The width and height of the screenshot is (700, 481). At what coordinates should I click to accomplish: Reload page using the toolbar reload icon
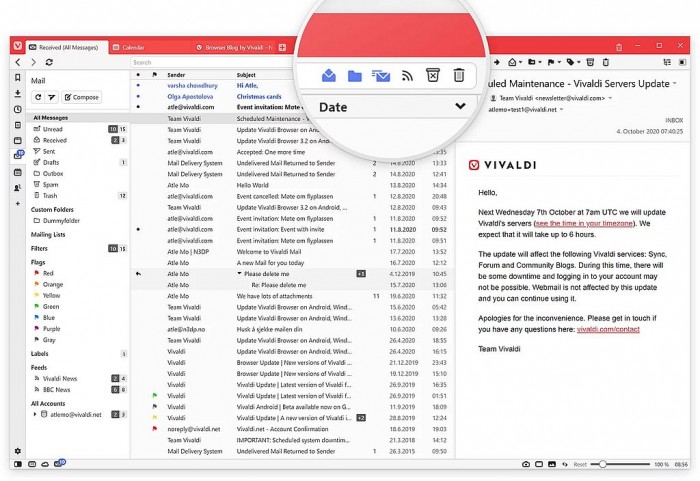[x=50, y=62]
